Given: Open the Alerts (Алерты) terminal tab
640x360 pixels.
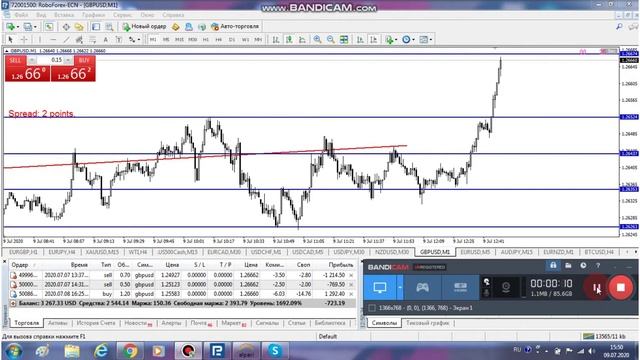Looking at the screenshot, I should (x=171, y=323).
